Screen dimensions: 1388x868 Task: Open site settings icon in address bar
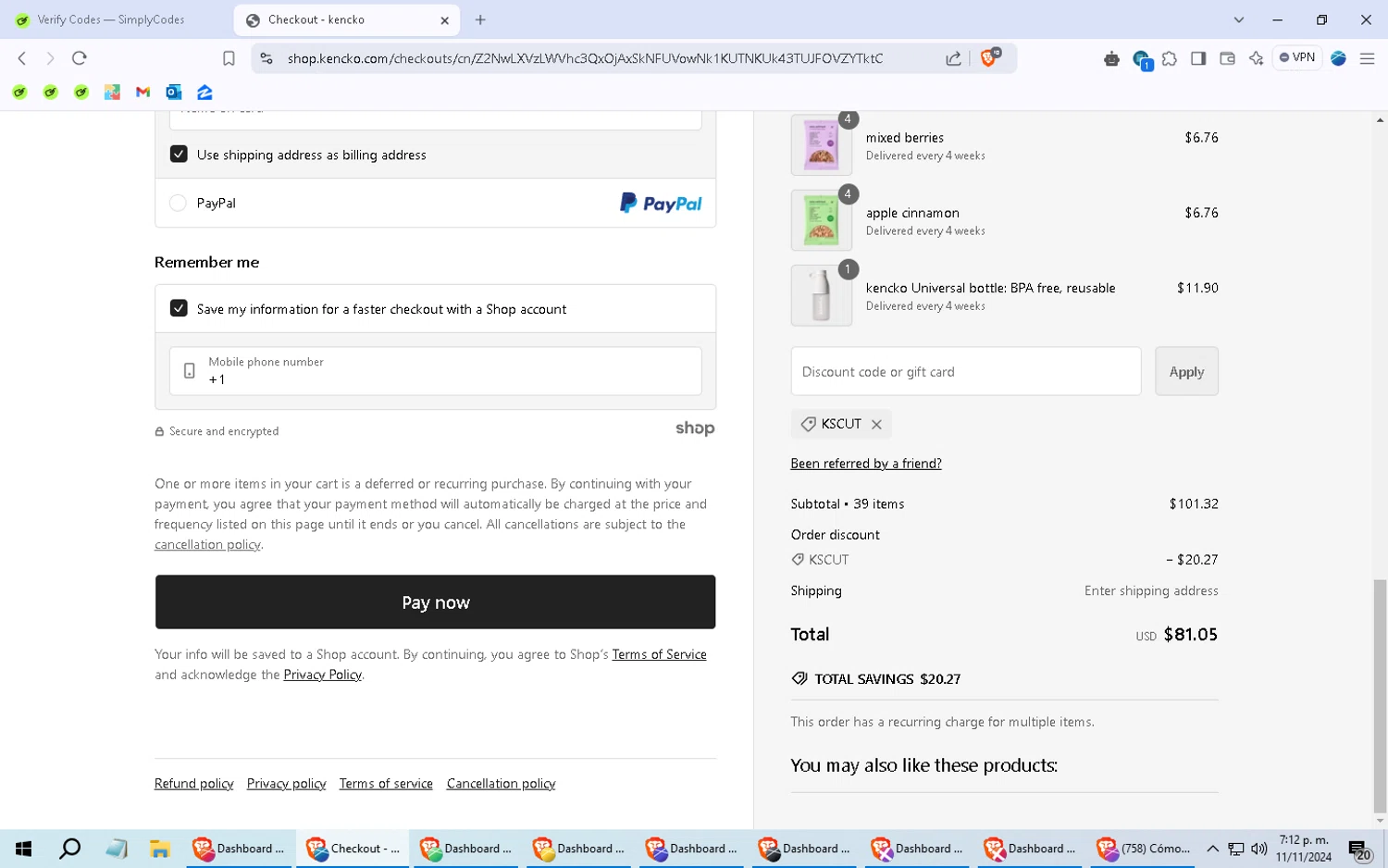tap(266, 58)
